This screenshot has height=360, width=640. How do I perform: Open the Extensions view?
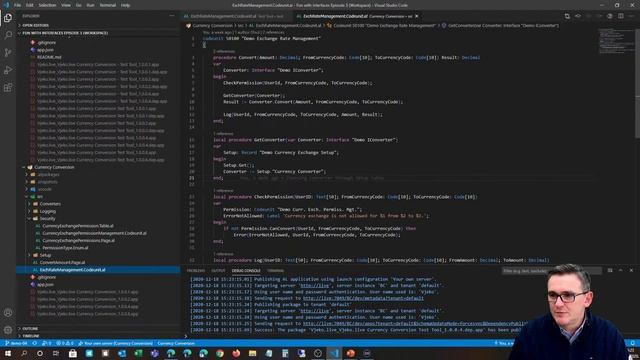(8, 88)
